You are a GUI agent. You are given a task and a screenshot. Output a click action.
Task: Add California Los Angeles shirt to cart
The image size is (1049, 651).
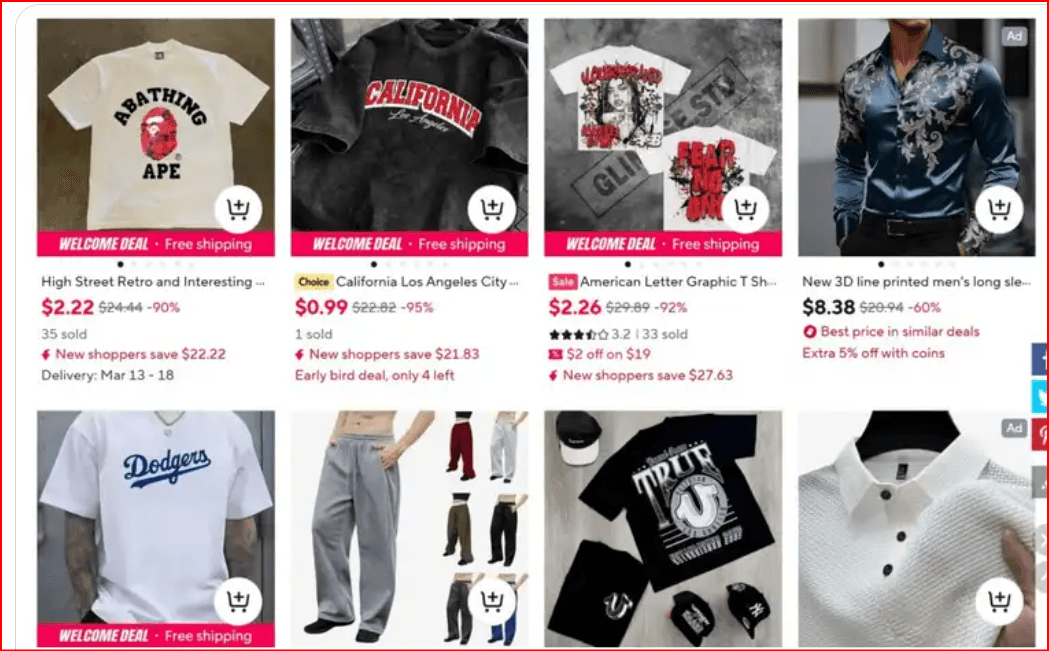[492, 209]
